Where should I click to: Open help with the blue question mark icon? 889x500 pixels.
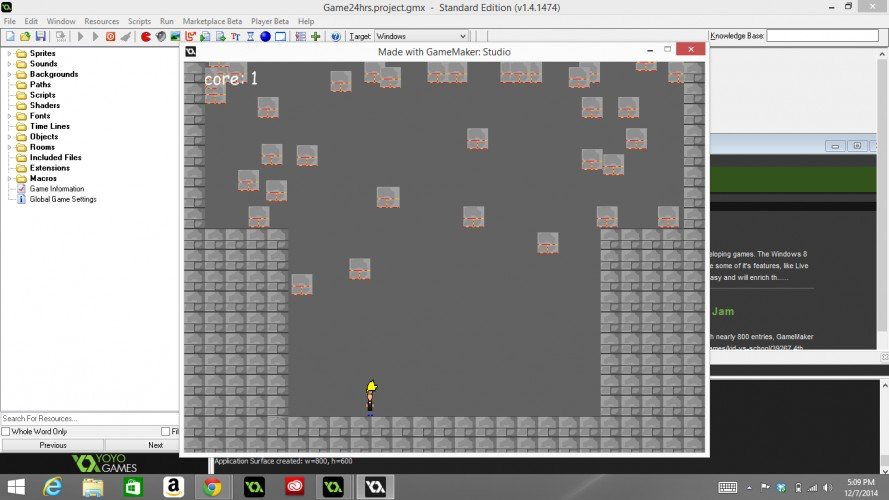336,36
